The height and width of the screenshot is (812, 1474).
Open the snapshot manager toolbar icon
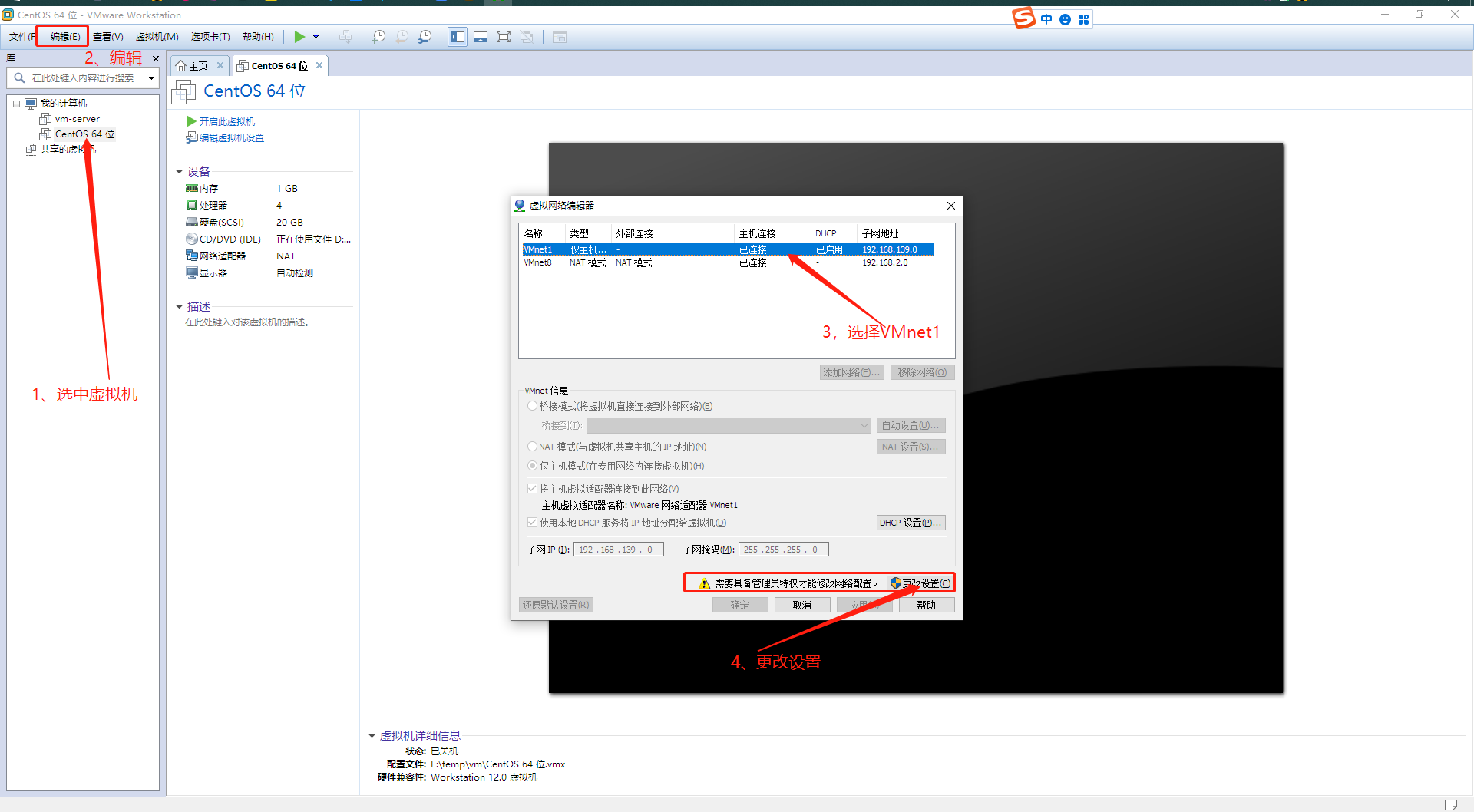coord(425,37)
